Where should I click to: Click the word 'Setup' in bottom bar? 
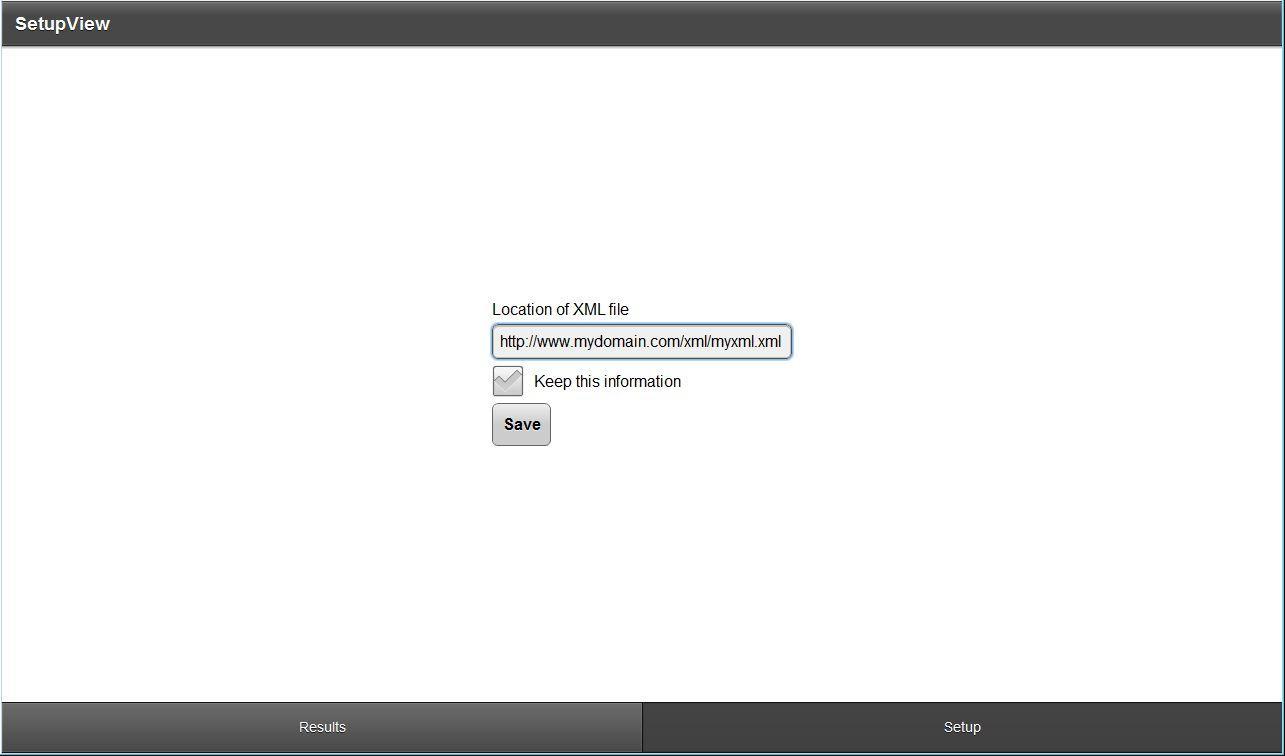(x=962, y=727)
